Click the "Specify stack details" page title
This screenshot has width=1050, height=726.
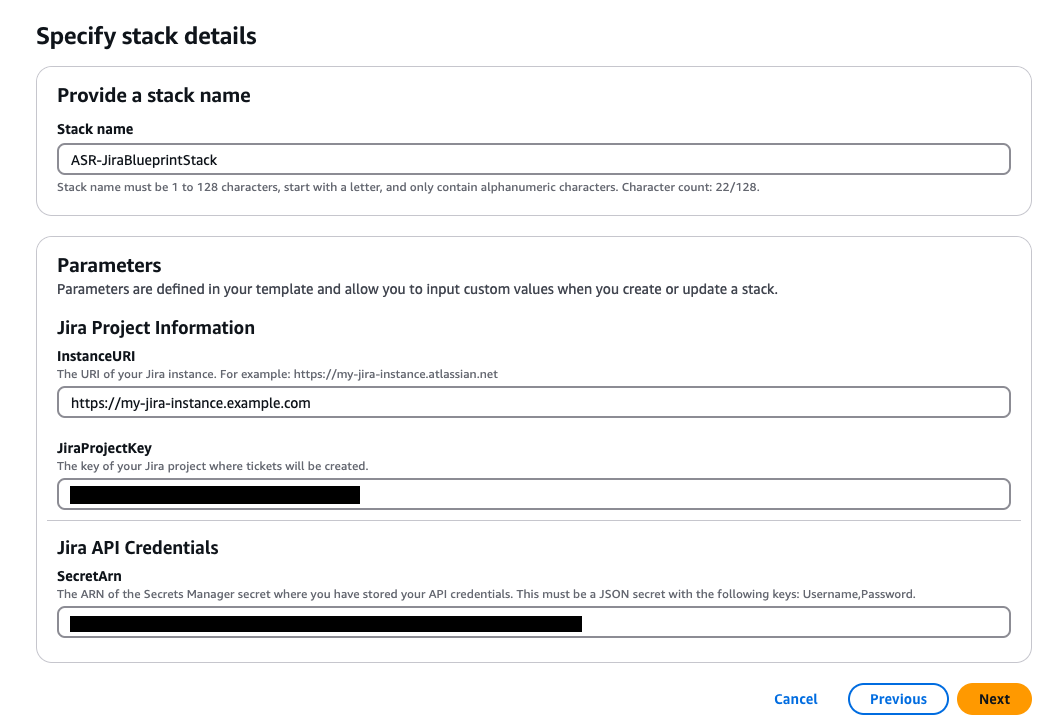point(146,37)
